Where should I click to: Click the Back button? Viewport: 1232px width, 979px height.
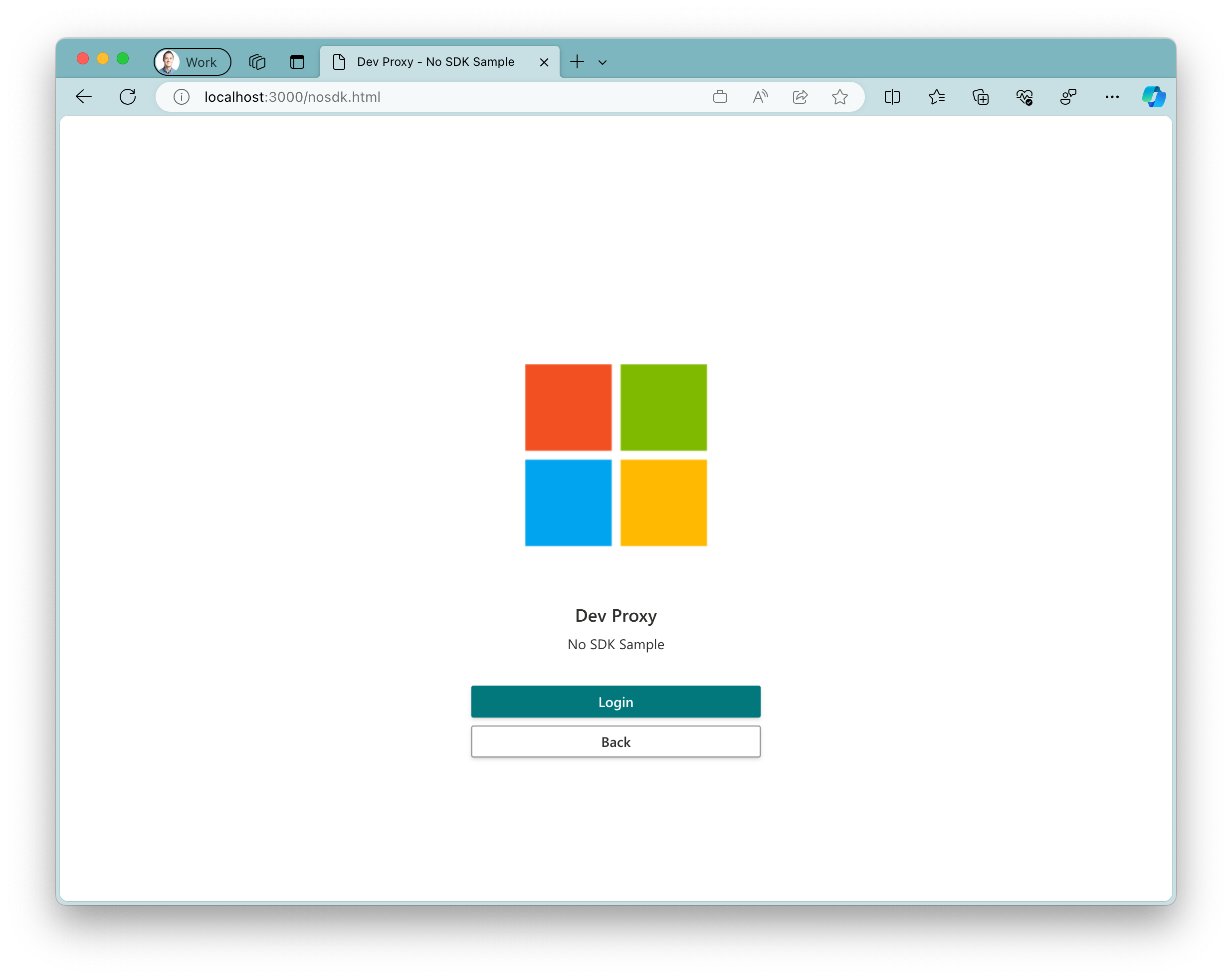[615, 741]
